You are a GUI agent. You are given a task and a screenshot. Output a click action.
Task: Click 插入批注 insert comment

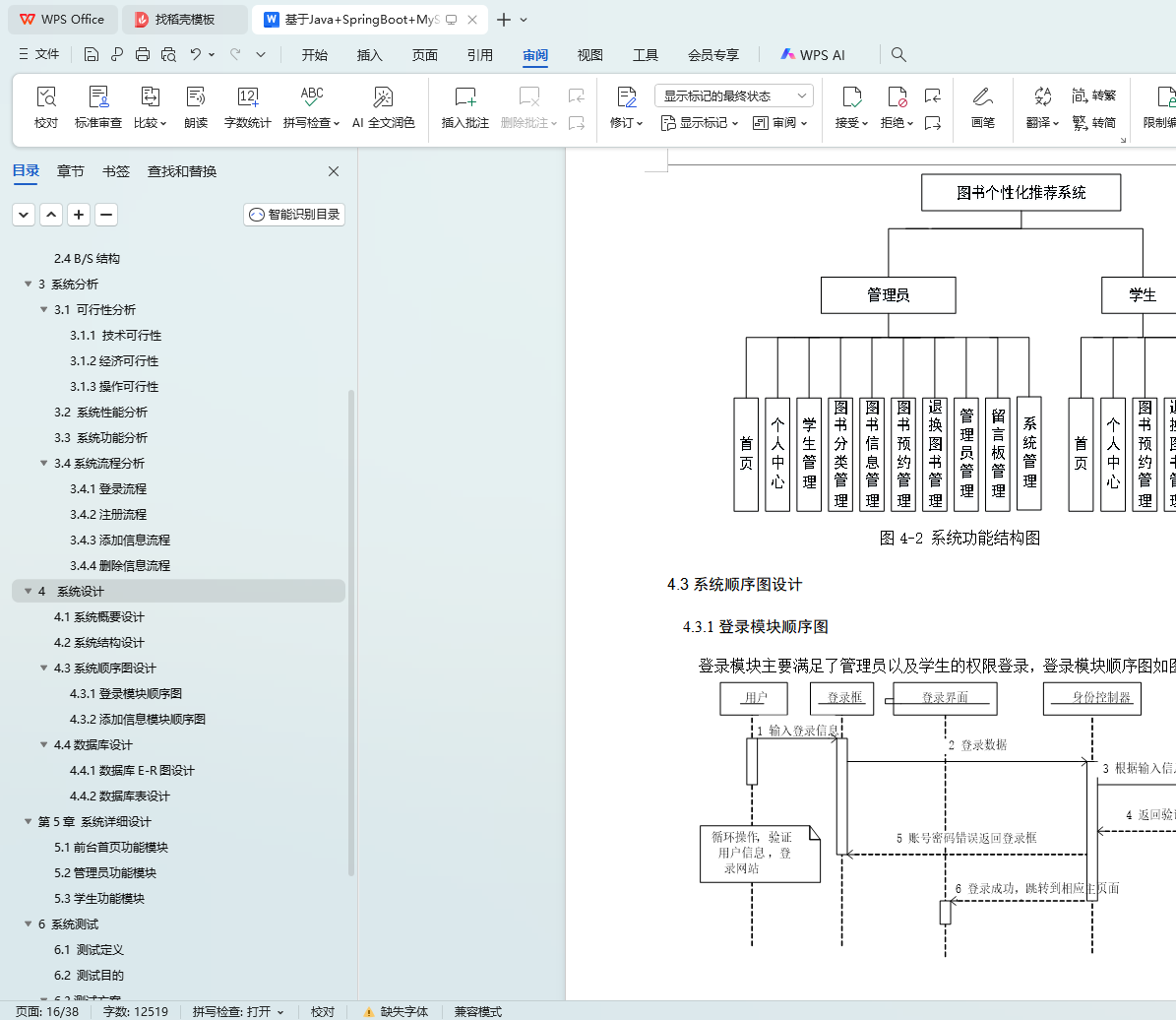tap(465, 107)
